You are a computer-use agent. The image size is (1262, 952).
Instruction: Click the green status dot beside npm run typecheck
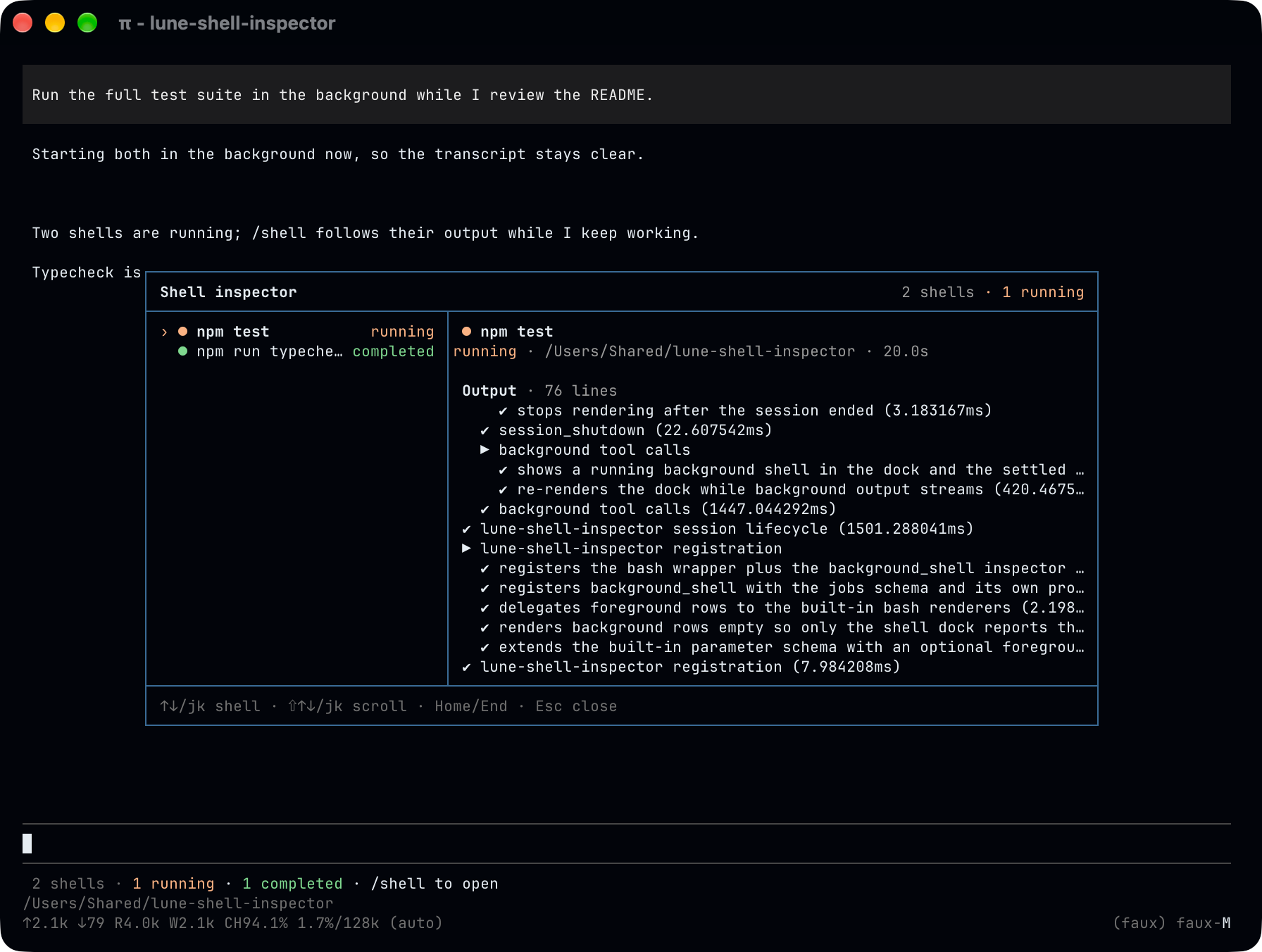point(183,351)
